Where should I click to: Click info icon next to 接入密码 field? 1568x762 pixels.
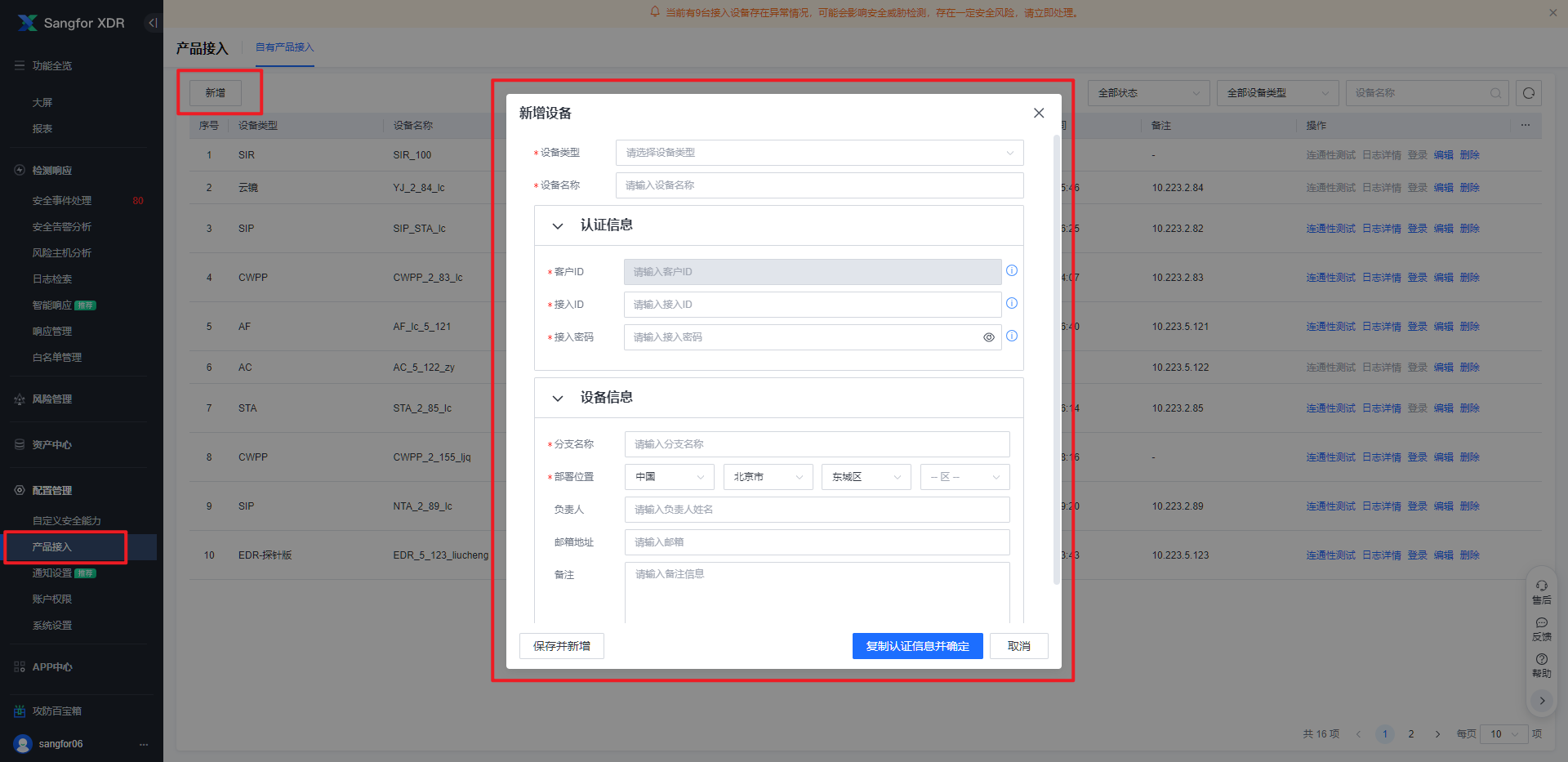click(x=1012, y=336)
